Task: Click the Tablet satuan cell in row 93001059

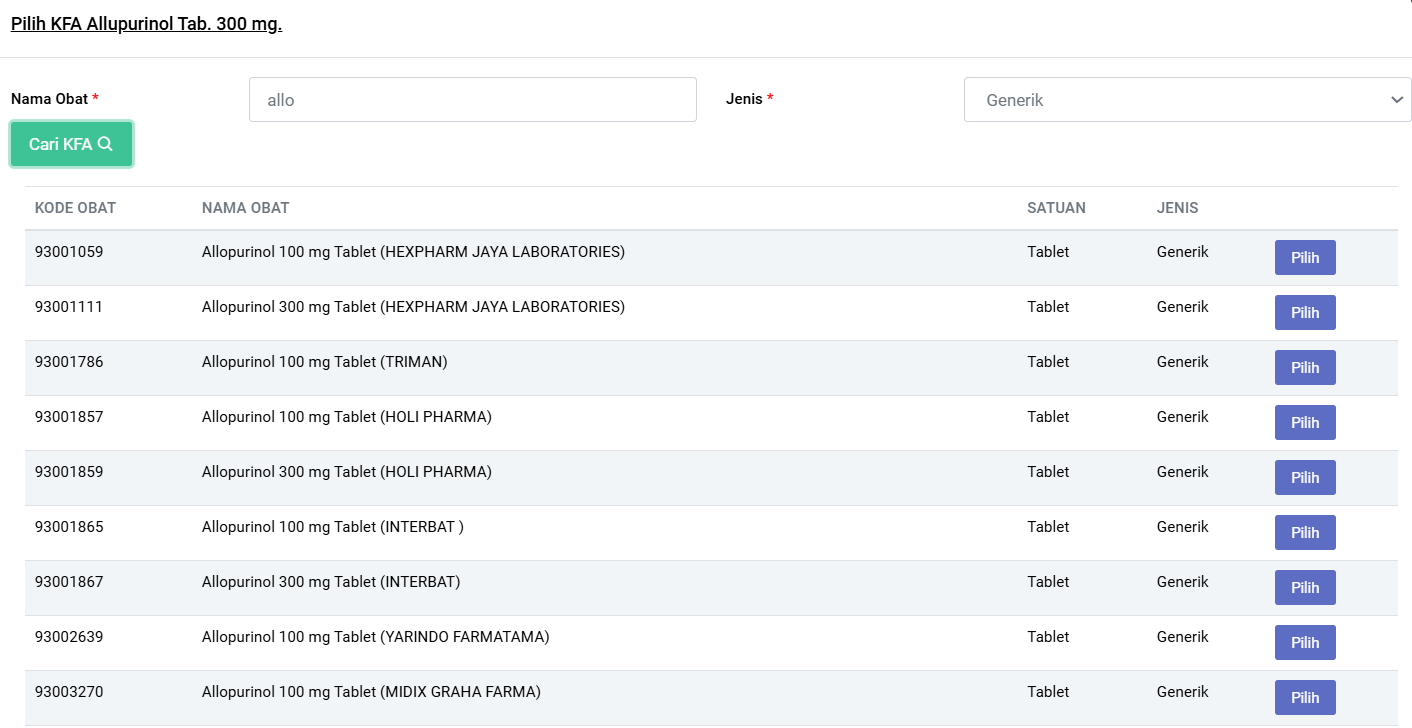Action: [1048, 252]
